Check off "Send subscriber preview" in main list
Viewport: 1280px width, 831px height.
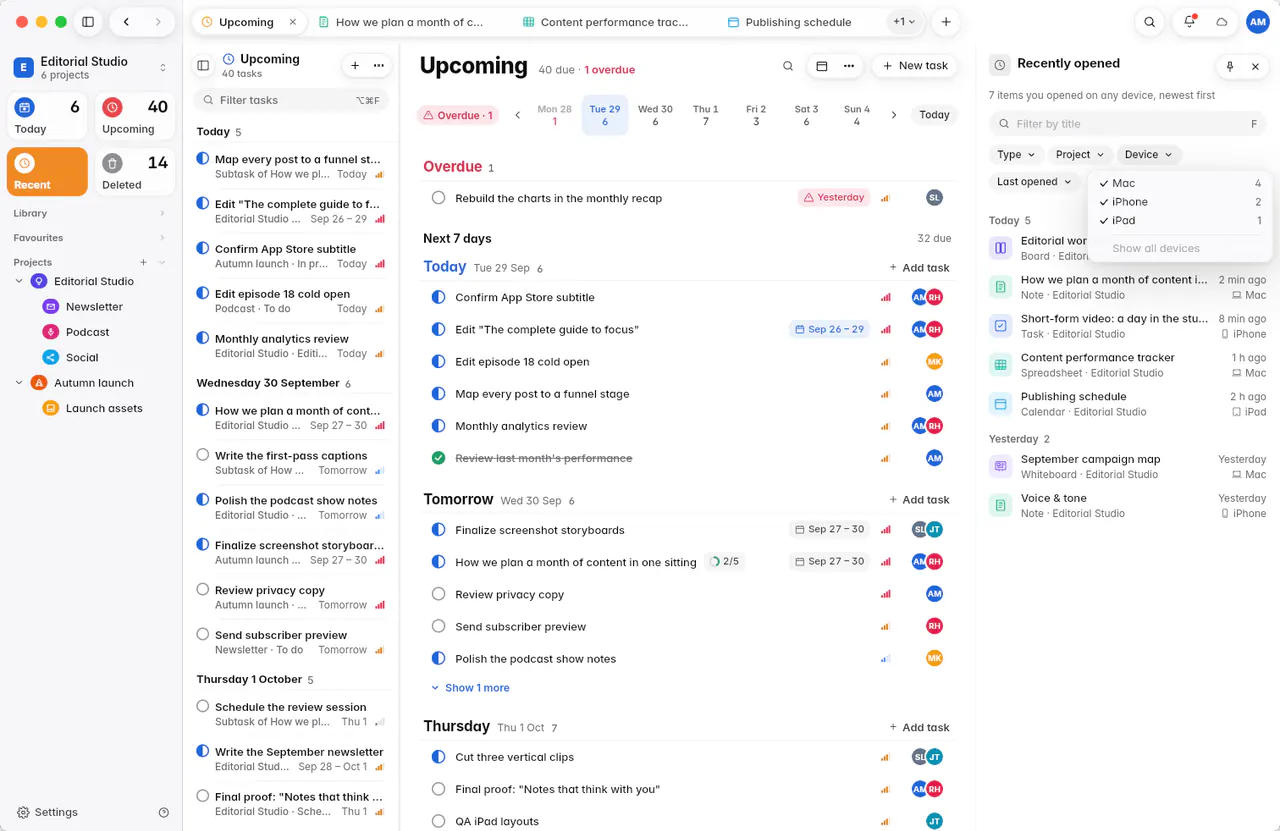[x=438, y=626]
